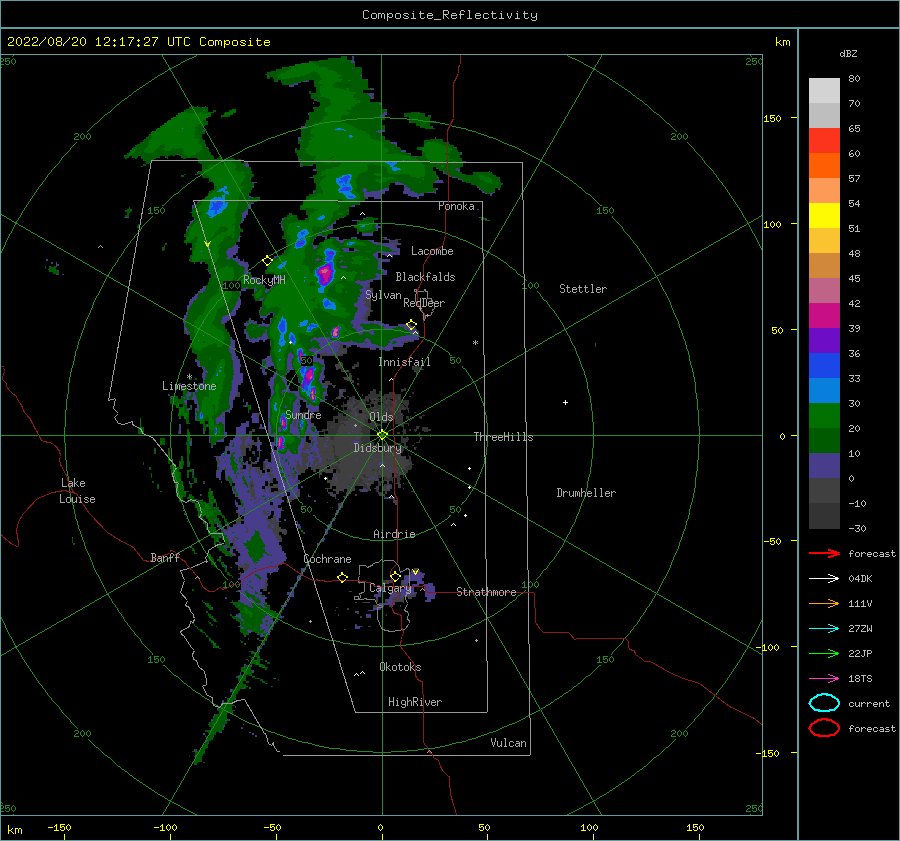Click the Vulcan city label
The image size is (900, 841).
pos(509,743)
